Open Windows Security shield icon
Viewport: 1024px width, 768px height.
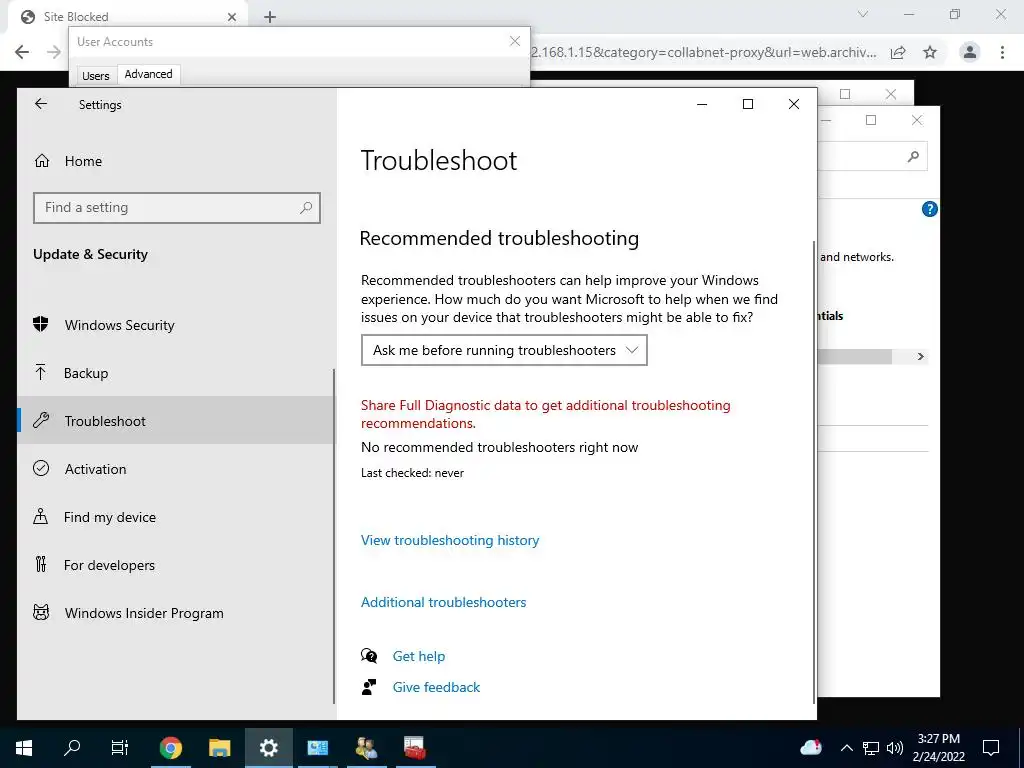pos(41,325)
